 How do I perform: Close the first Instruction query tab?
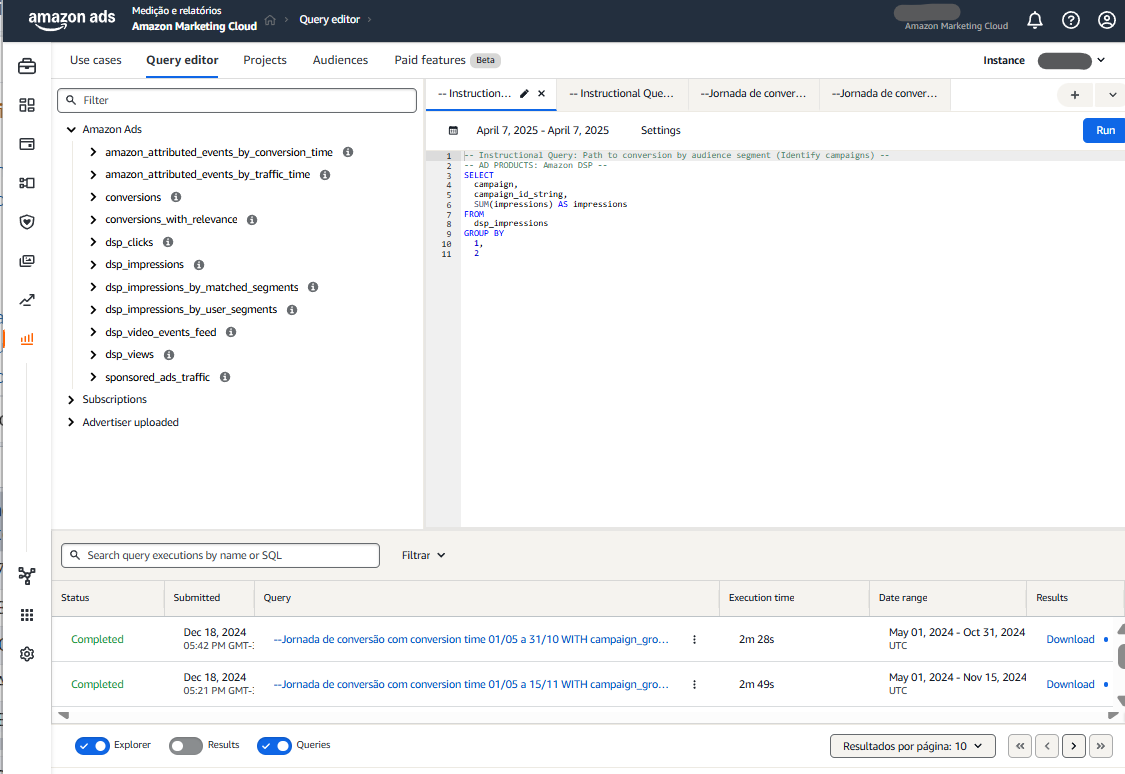coord(542,94)
